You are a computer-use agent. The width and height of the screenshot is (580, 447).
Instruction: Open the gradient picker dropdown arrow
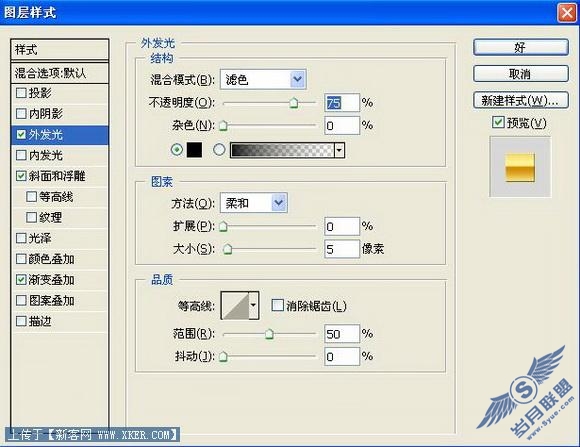coord(339,150)
